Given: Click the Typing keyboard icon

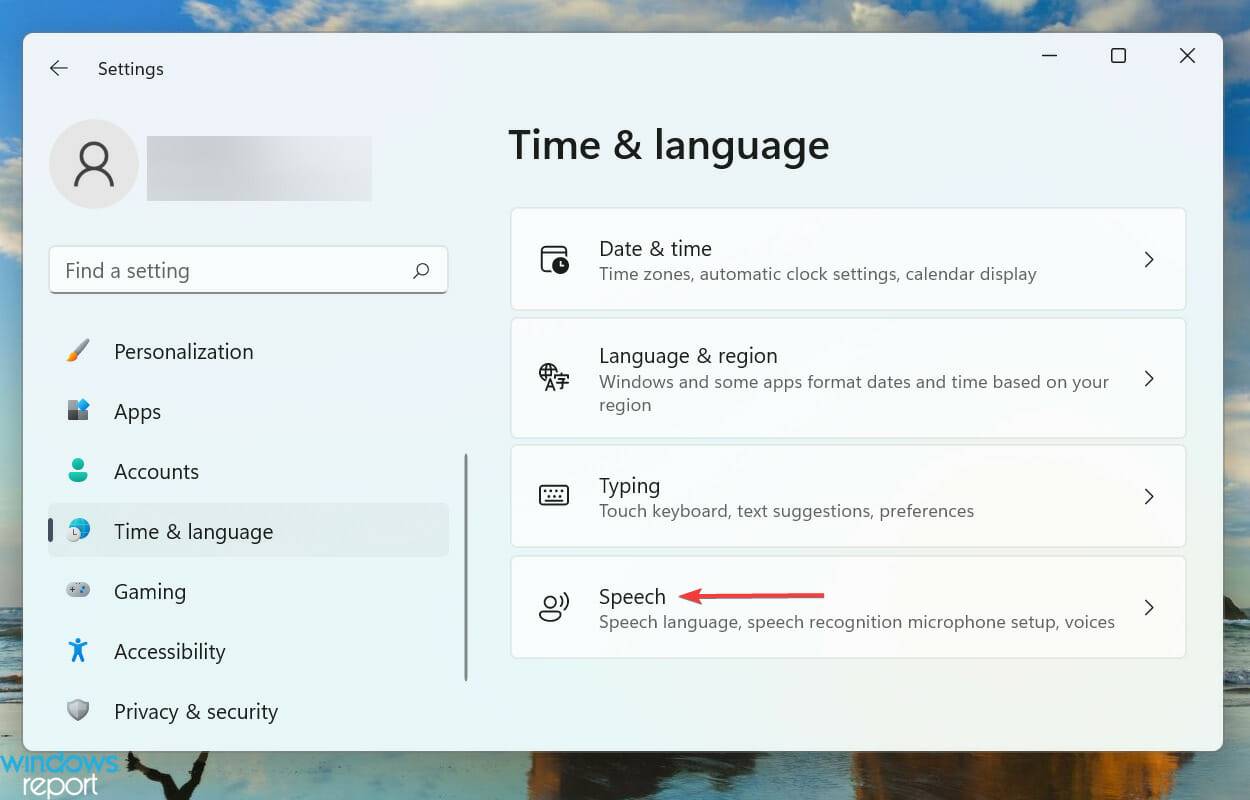Looking at the screenshot, I should pos(554,496).
